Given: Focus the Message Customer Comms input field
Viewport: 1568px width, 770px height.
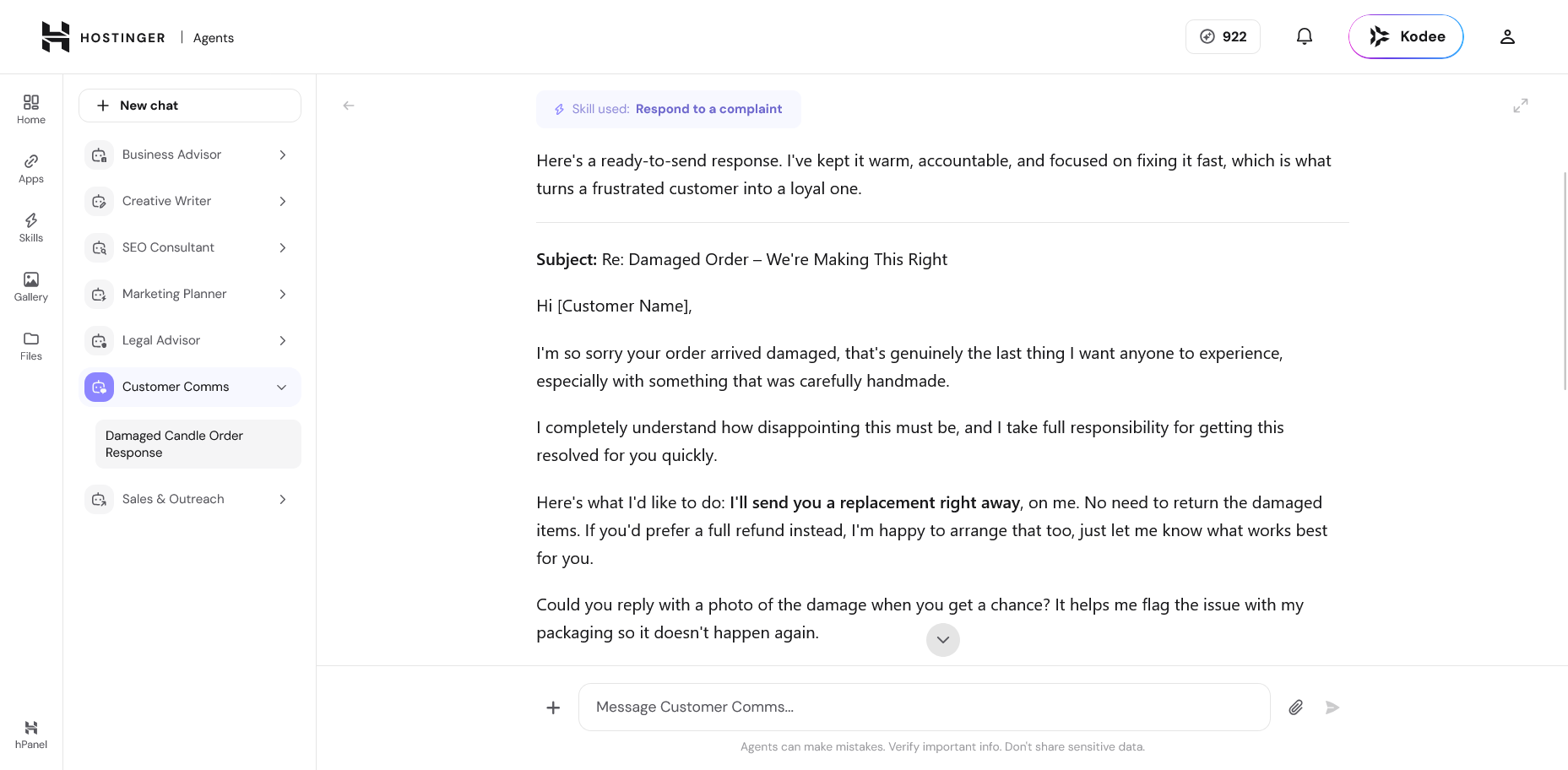Looking at the screenshot, I should click(x=925, y=708).
